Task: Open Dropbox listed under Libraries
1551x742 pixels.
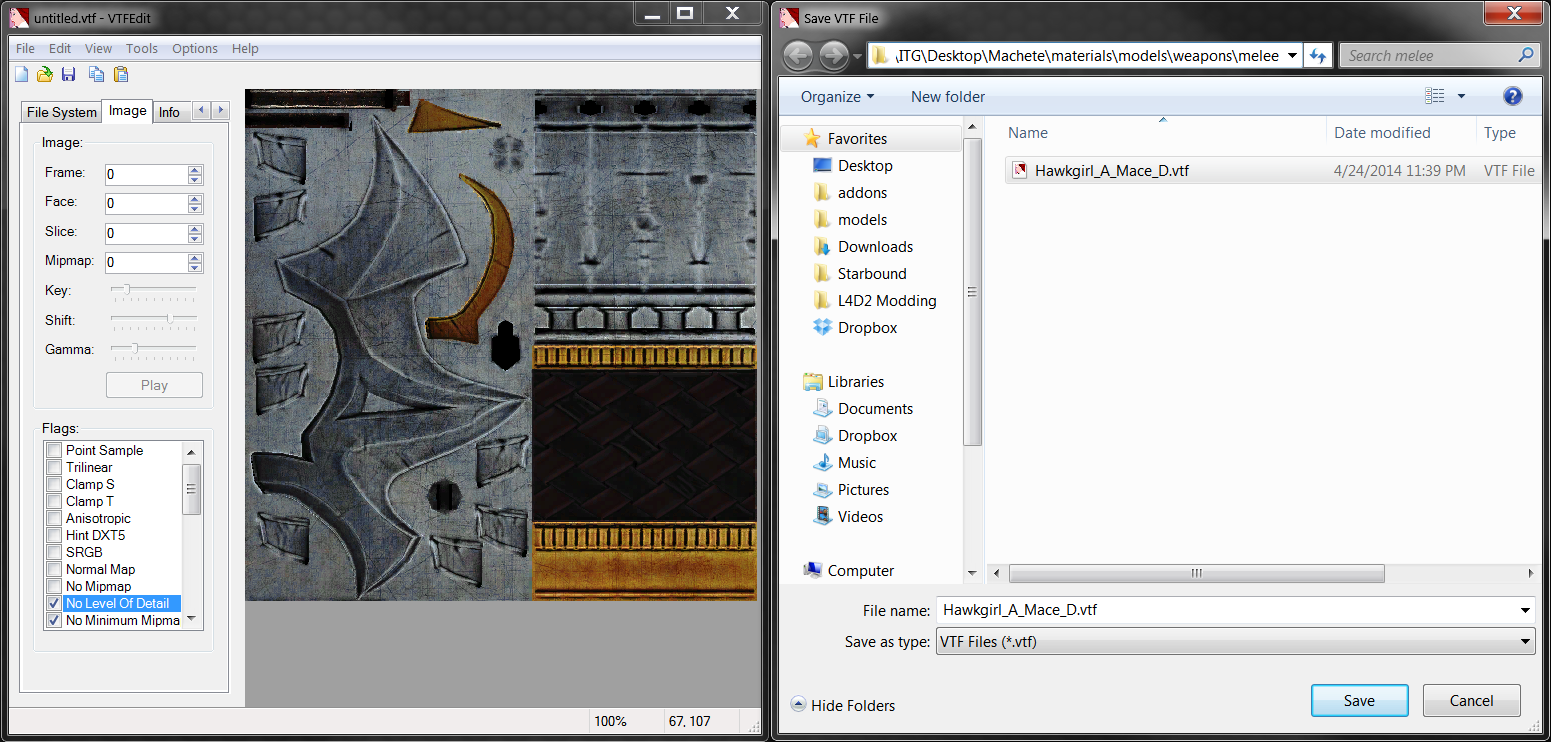Action: click(x=867, y=436)
